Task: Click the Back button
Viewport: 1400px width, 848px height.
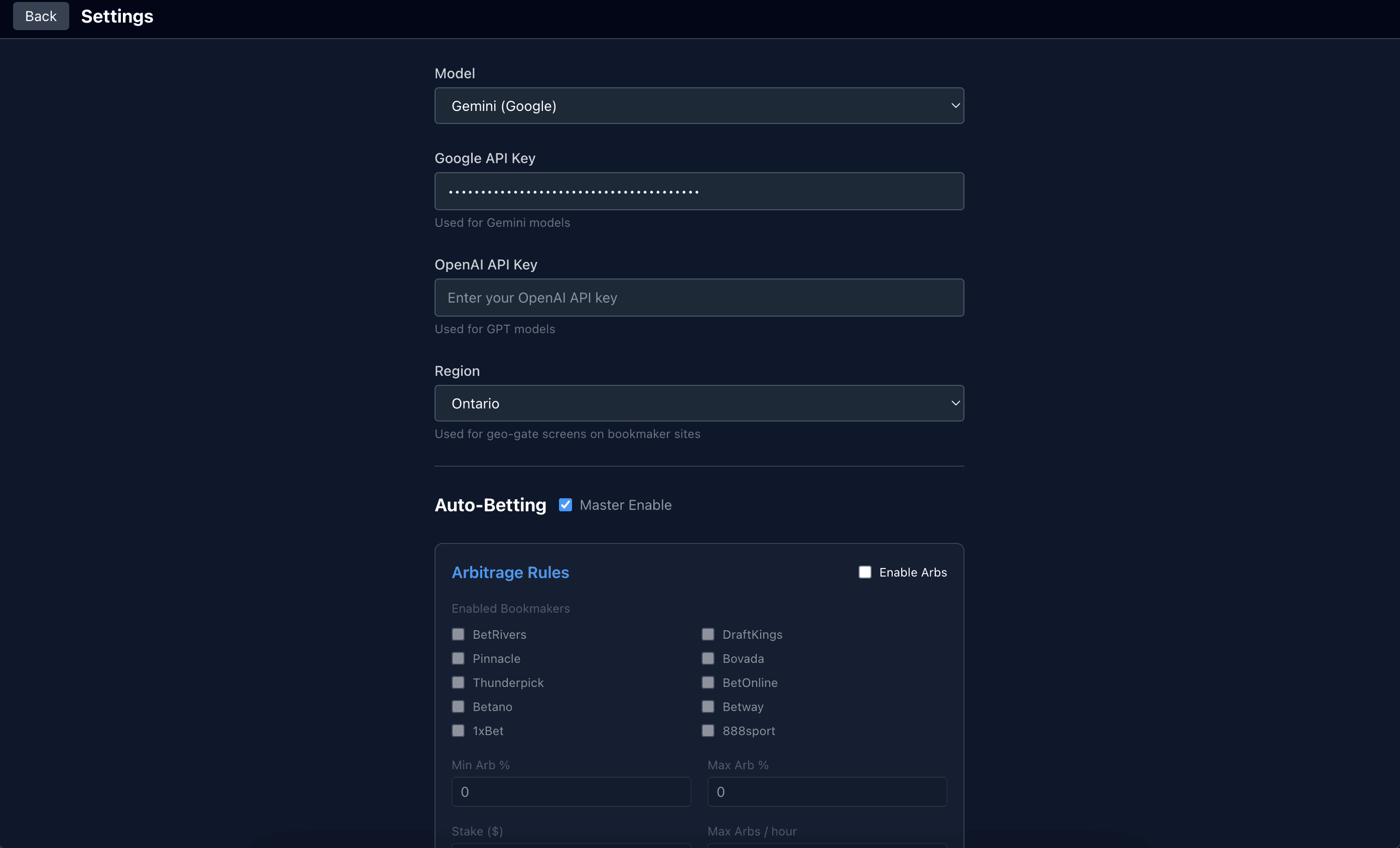Action: point(40,16)
